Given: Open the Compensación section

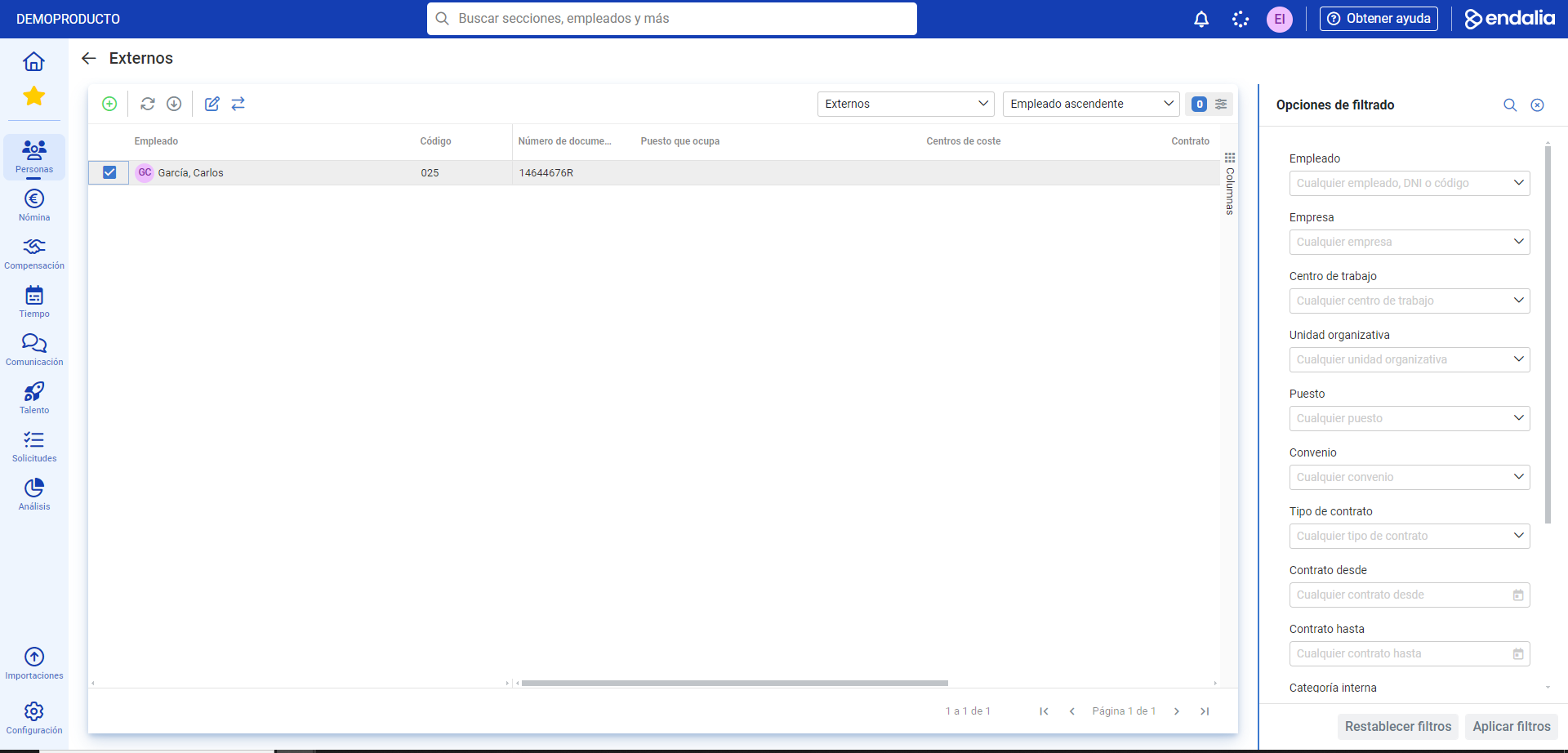Looking at the screenshot, I should (x=34, y=253).
